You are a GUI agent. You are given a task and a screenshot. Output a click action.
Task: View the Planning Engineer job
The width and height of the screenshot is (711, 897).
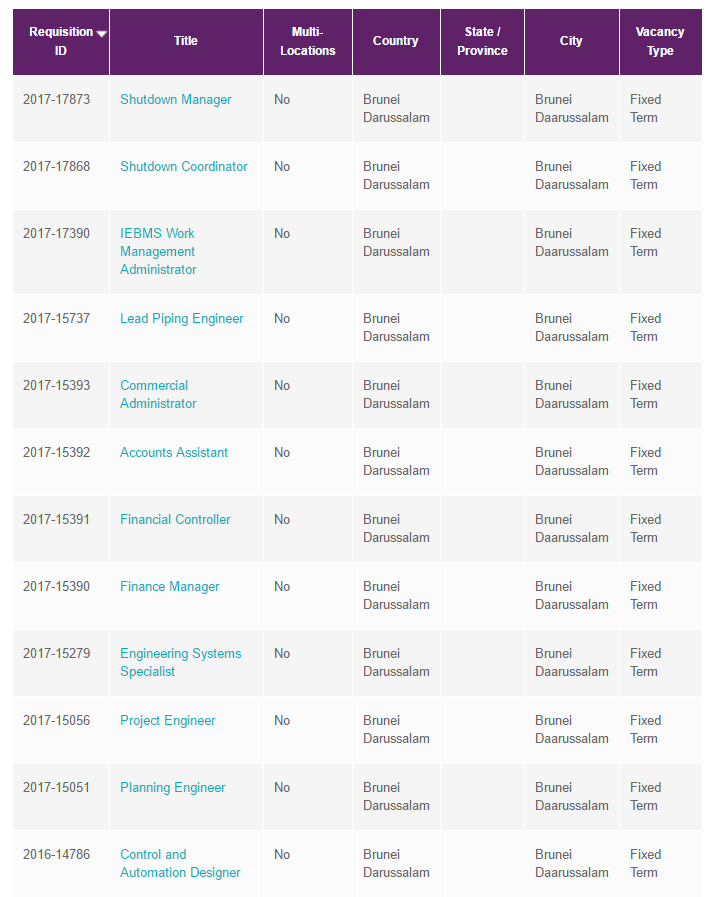pos(173,788)
